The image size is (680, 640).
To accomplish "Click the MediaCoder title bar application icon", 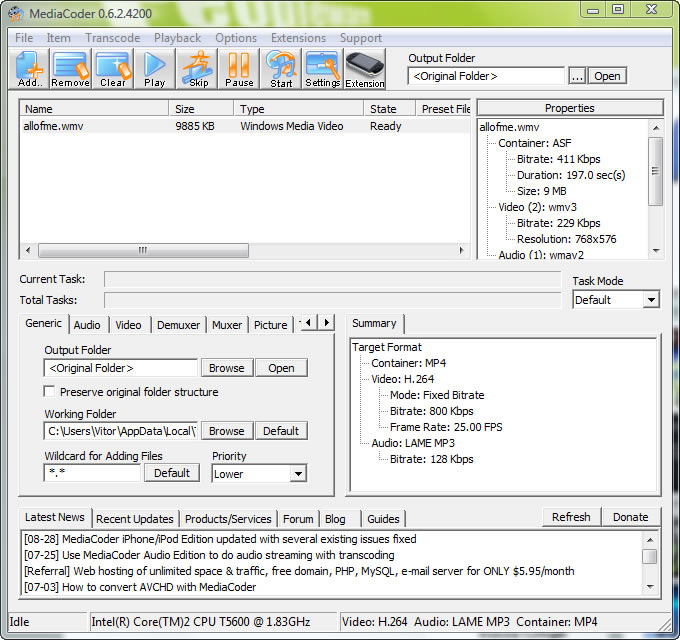I will [x=16, y=13].
